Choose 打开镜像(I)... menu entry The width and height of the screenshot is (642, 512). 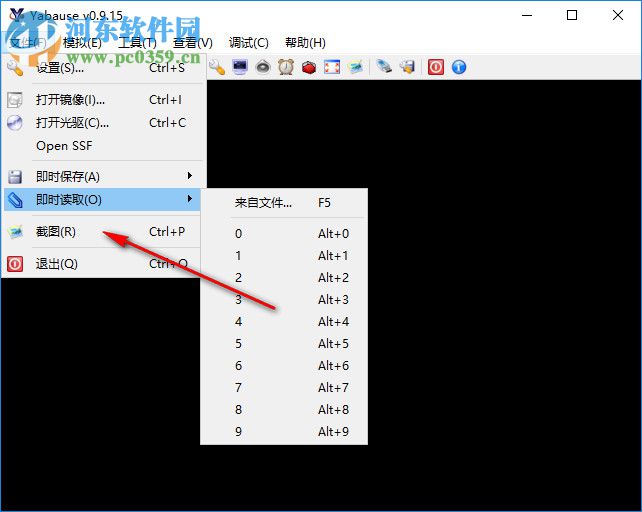(x=102, y=100)
